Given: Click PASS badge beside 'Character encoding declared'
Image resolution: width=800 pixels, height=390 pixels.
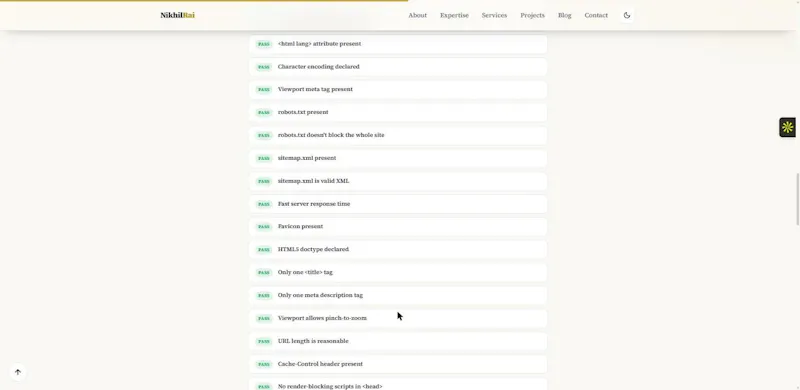Looking at the screenshot, I should [264, 67].
